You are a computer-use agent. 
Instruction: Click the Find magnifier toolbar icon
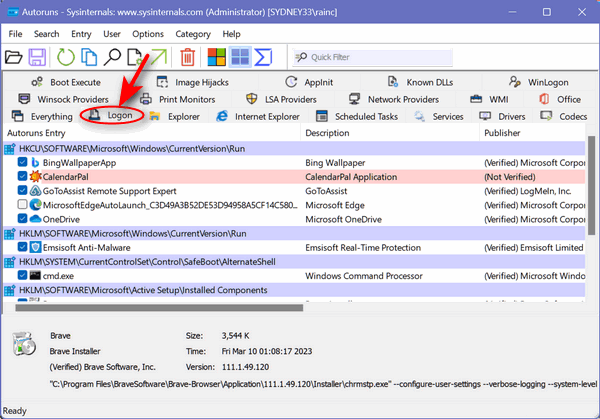point(112,57)
